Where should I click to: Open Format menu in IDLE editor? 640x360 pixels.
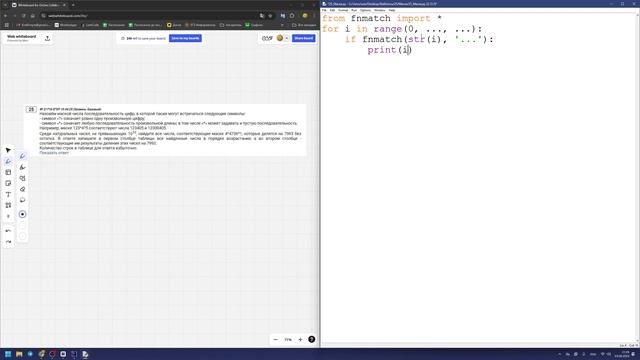pos(343,10)
